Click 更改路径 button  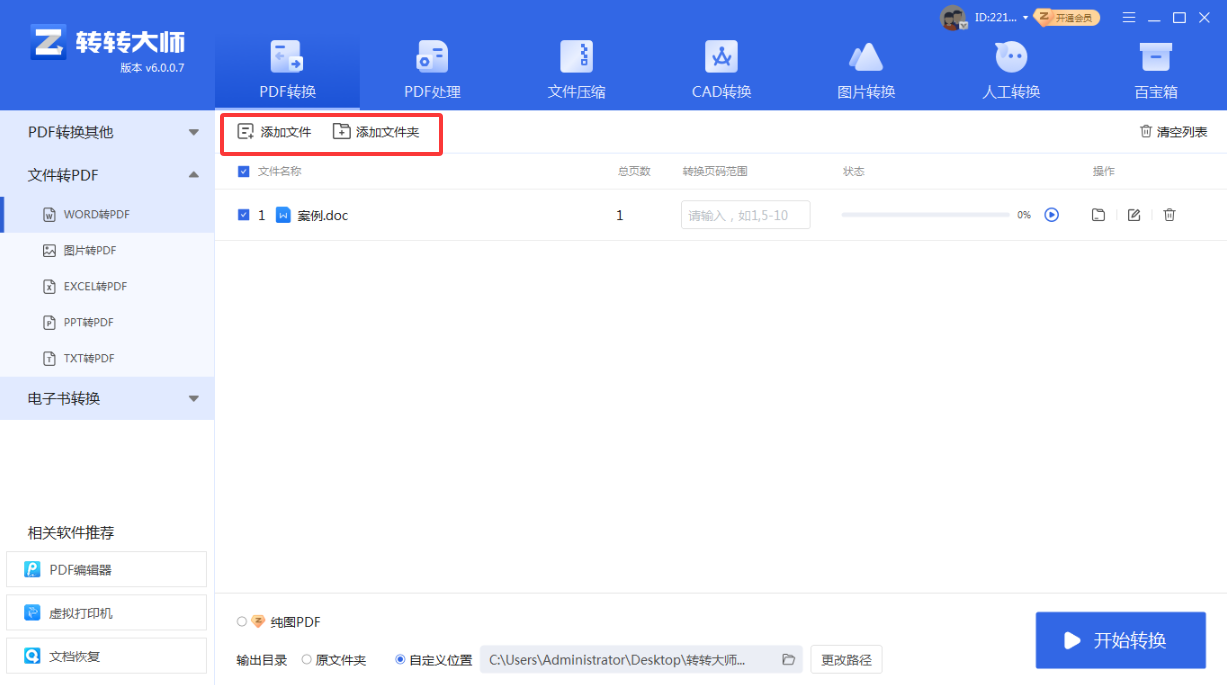tap(846, 660)
